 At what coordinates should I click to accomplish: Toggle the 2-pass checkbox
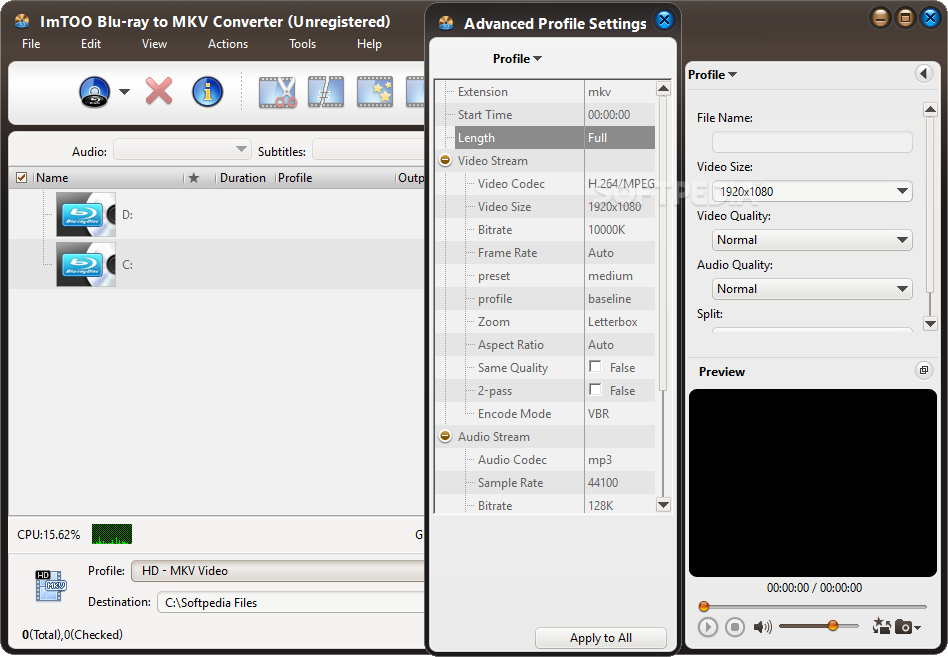point(596,389)
